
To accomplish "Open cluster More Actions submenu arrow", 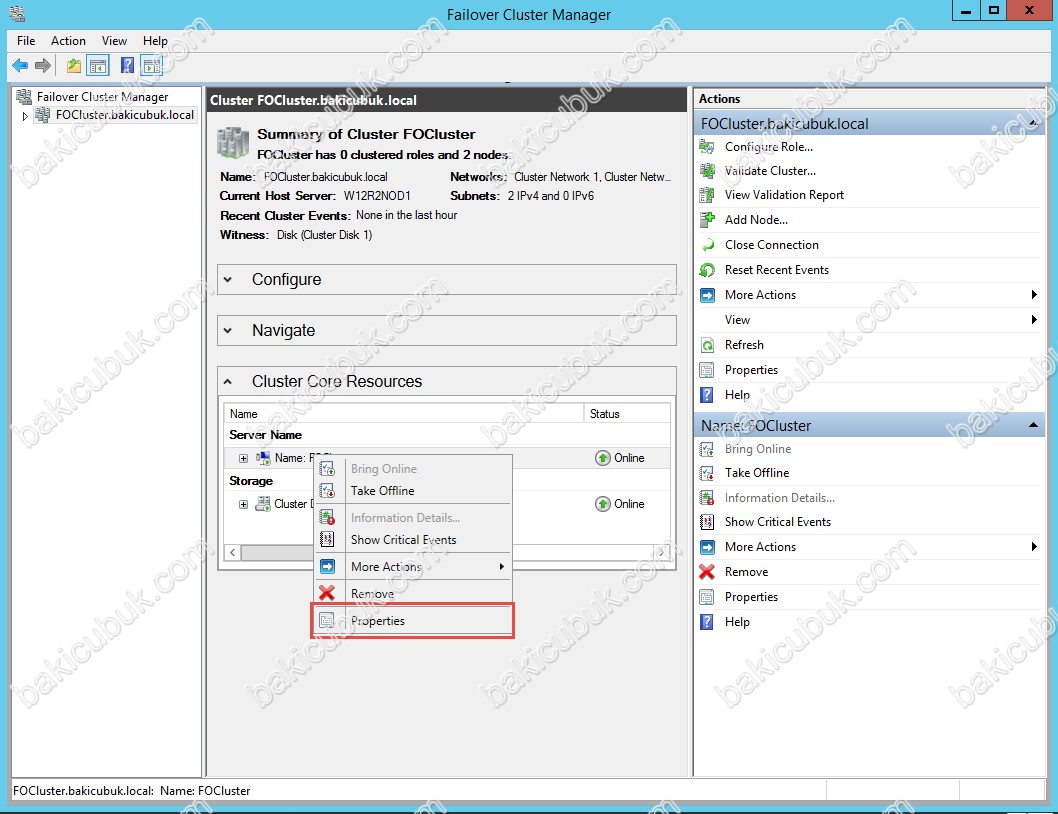I will pyautogui.click(x=1034, y=294).
